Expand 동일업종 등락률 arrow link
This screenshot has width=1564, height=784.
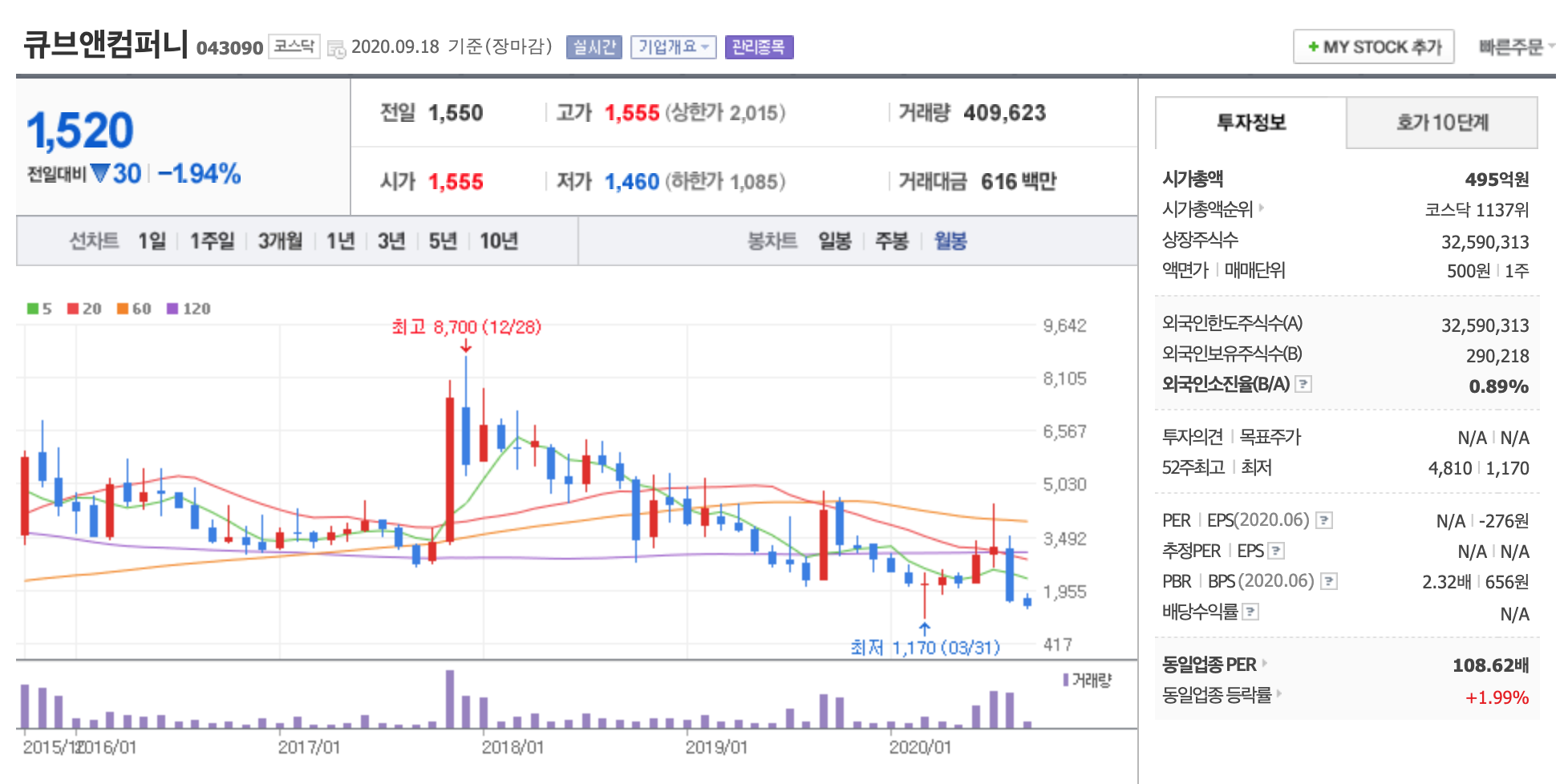coord(1279,693)
